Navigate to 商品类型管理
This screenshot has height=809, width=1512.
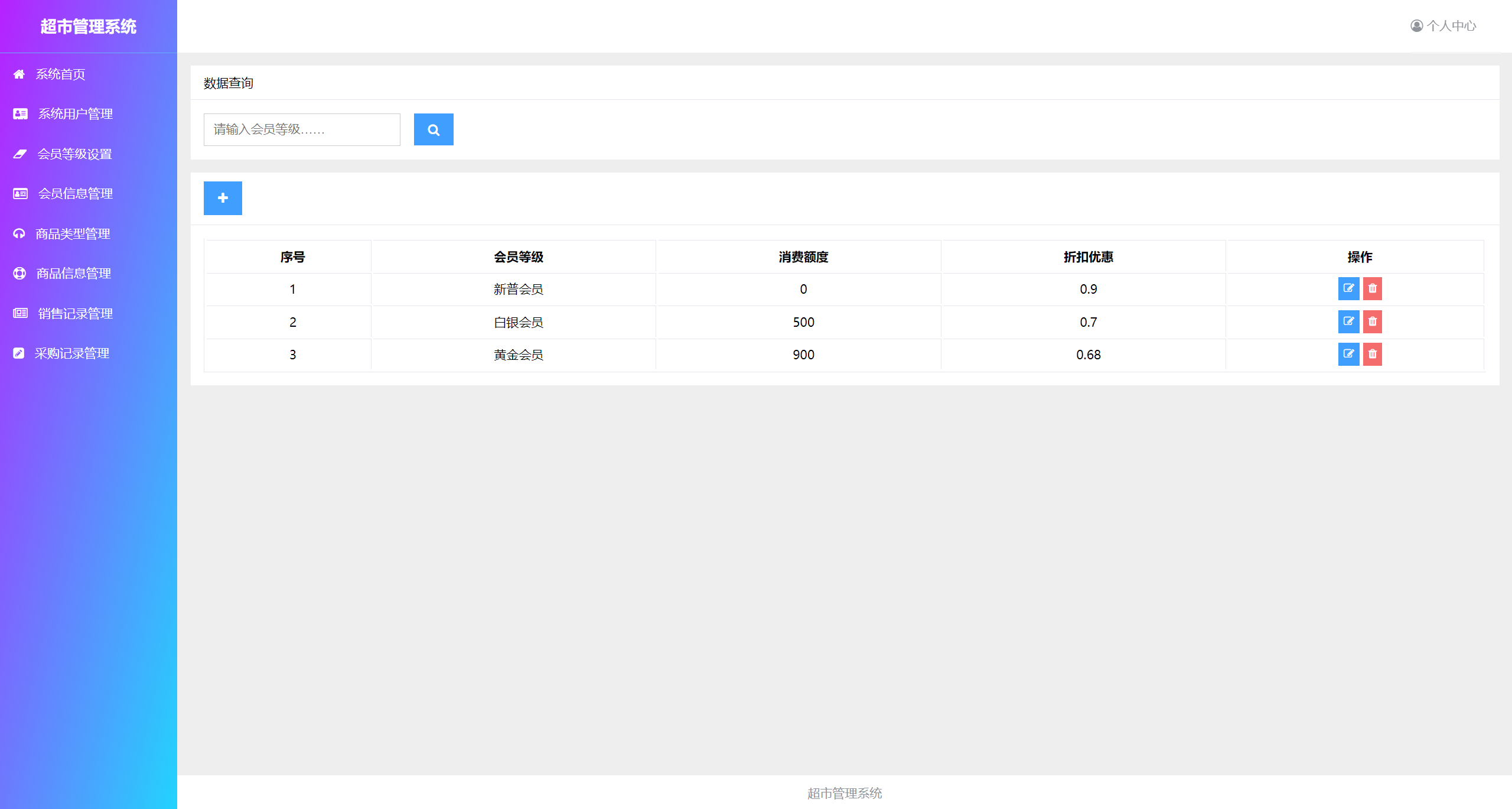click(x=73, y=234)
